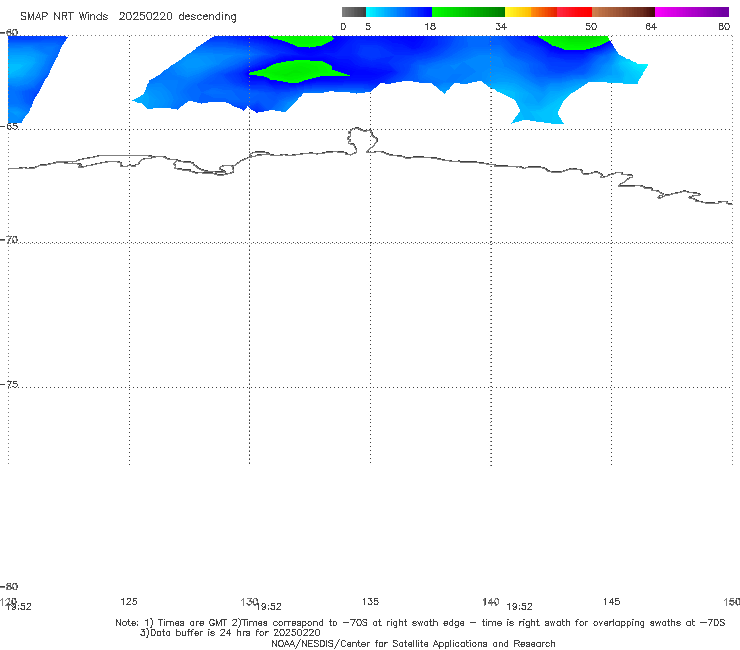Click the color bar scale label '50'
The height and width of the screenshot is (650, 740).
(x=591, y=26)
